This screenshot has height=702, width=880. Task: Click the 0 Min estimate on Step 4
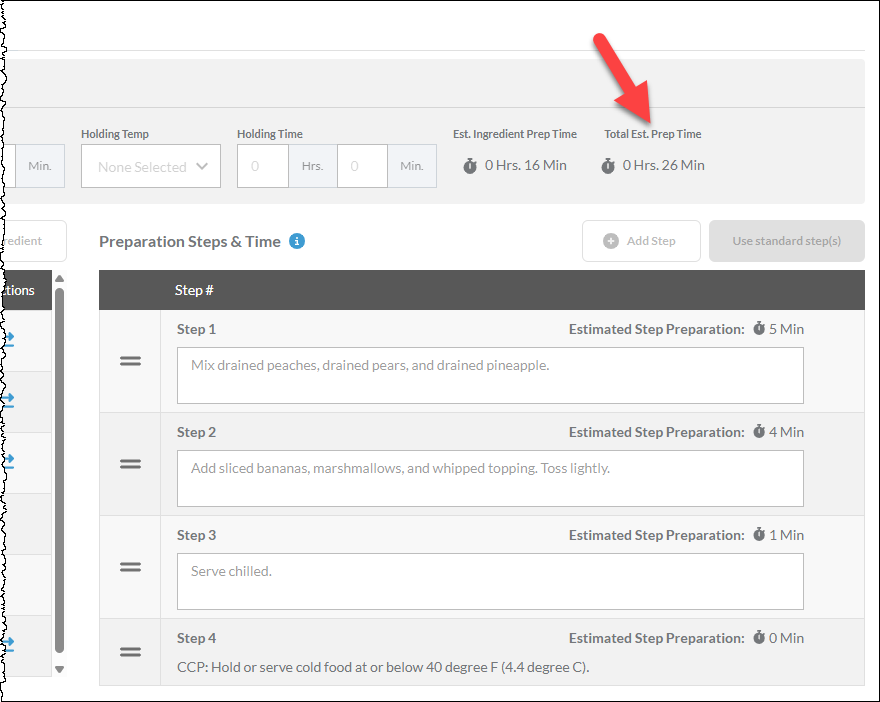pos(786,638)
